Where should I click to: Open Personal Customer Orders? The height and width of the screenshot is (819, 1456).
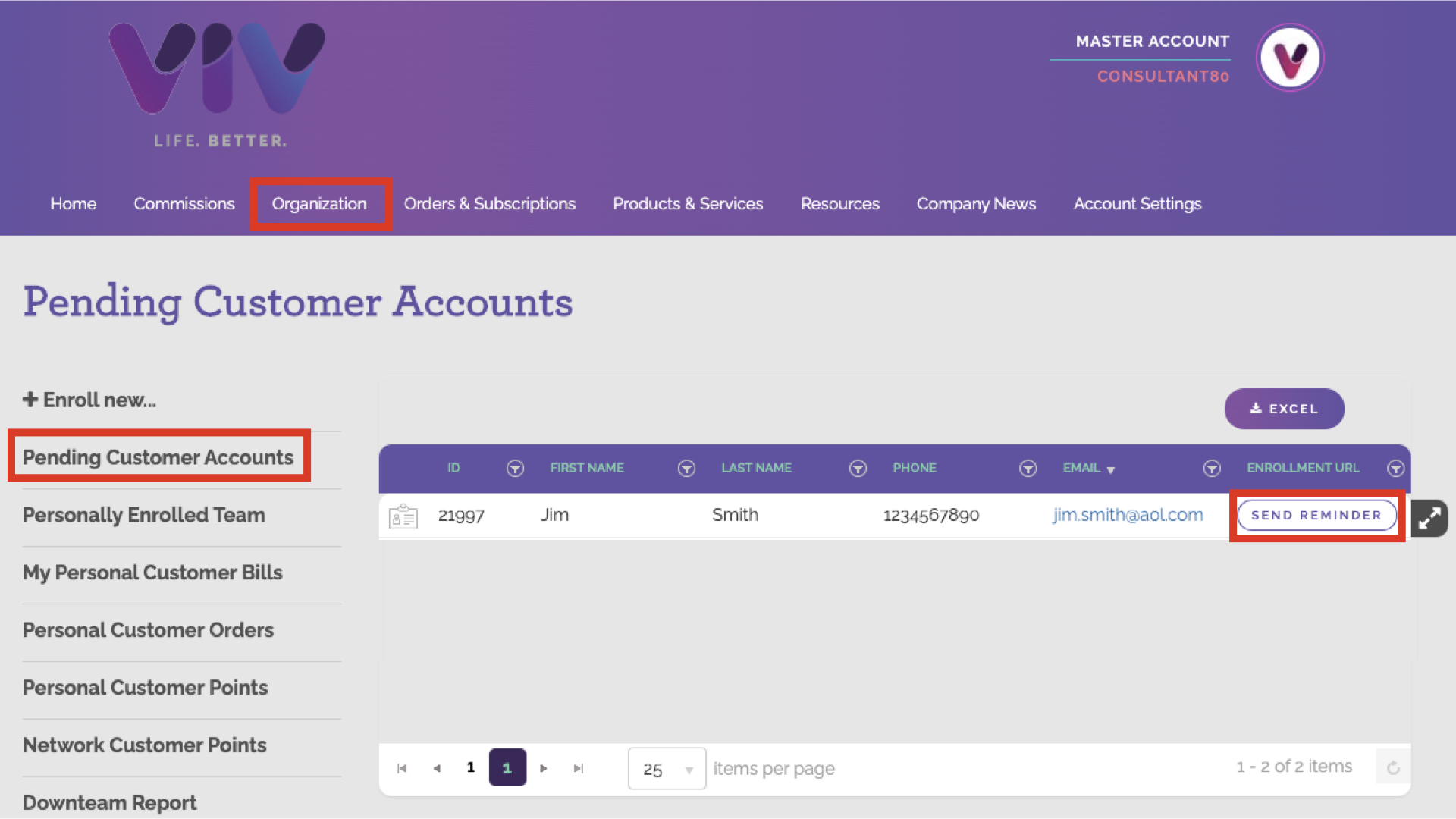tap(148, 630)
